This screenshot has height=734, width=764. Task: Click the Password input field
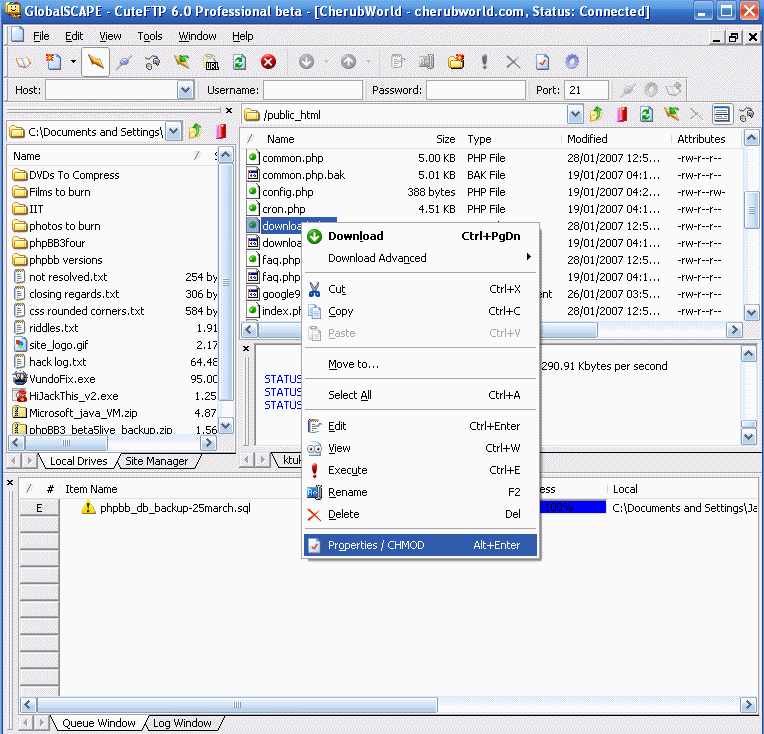[x=476, y=90]
